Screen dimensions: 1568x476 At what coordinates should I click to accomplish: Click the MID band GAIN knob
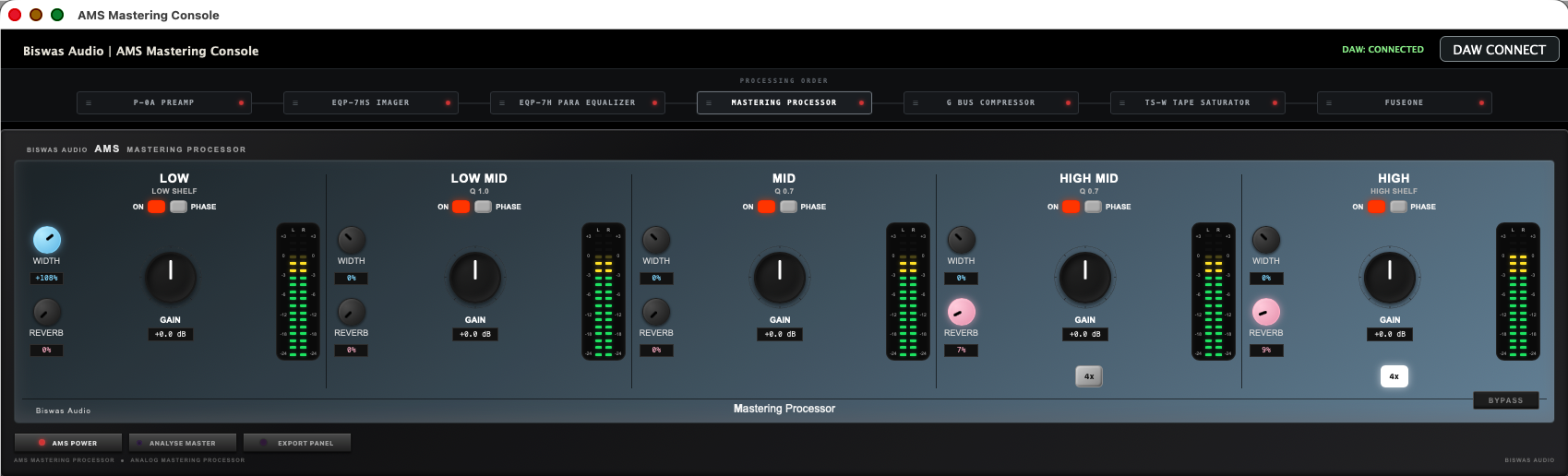click(780, 277)
